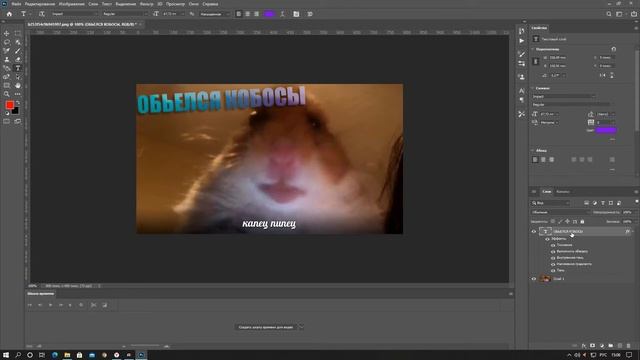Open the Редактирование menu
Viewport: 640px width, 360px height.
39,4
